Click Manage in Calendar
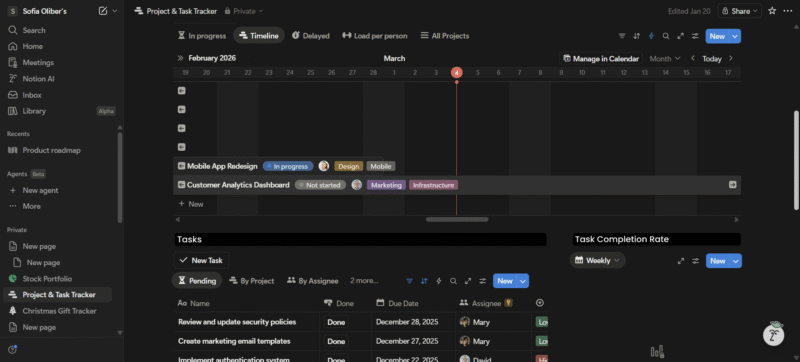 pyautogui.click(x=601, y=59)
